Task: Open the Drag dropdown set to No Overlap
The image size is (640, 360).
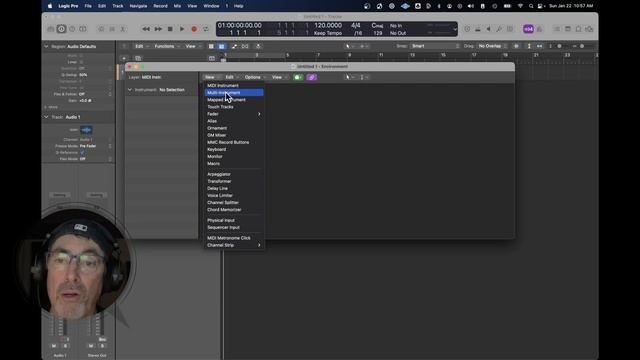Action: click(492, 46)
